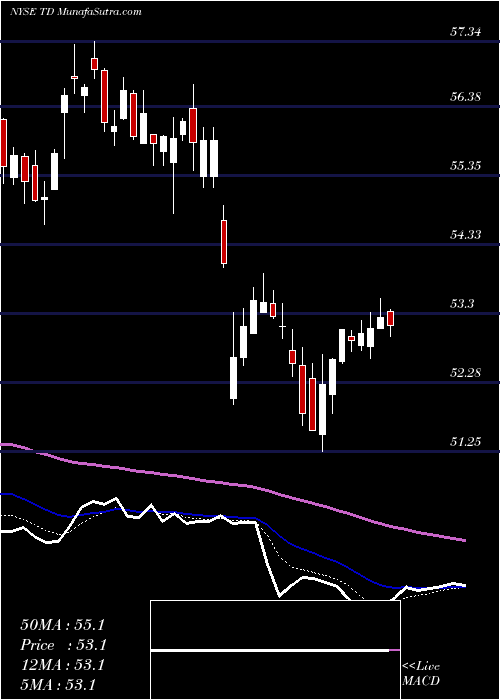Viewport: 500px width, 700px height.
Task: Click the Price : 53.1 readout
Action: [62, 645]
